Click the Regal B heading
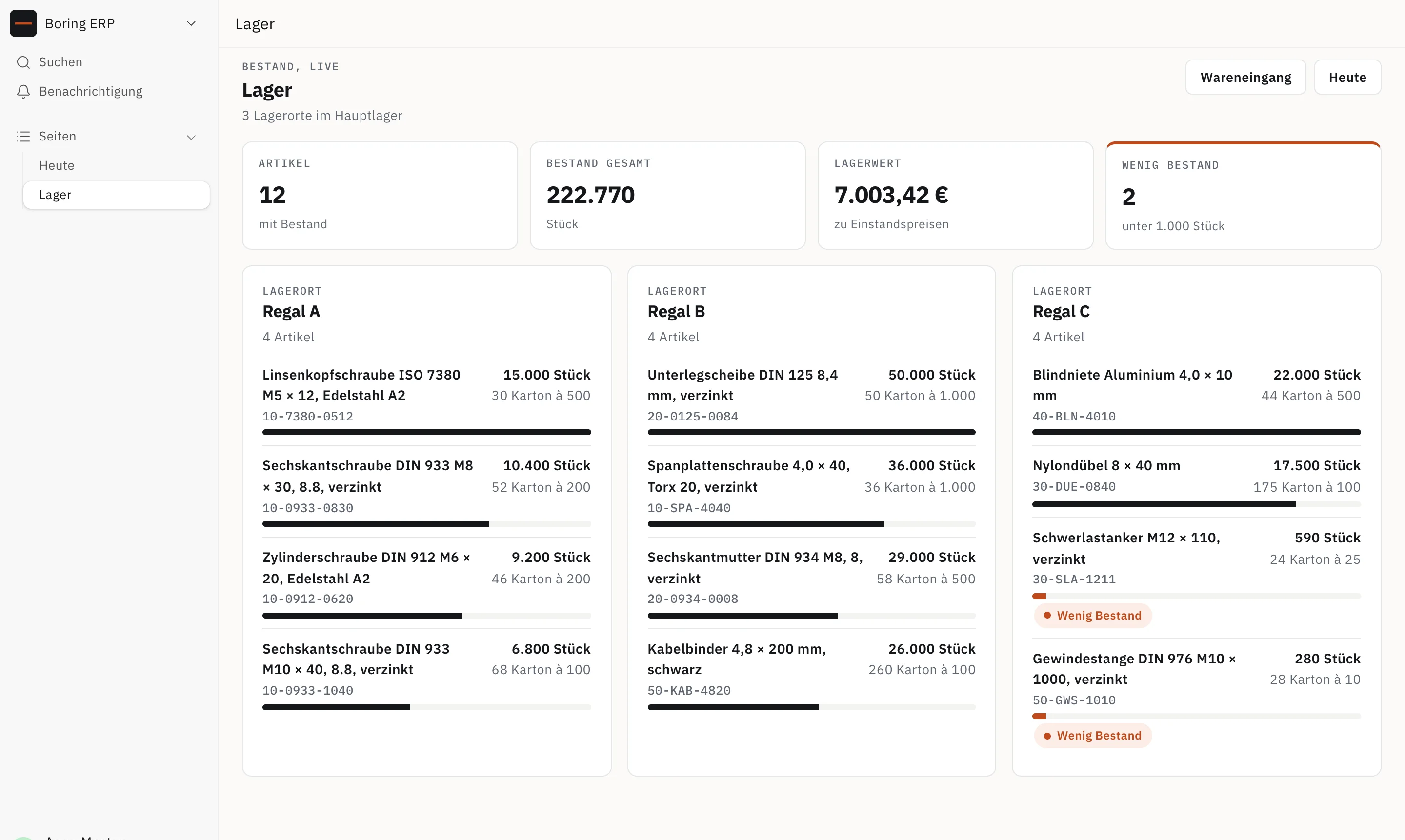Viewport: 1405px width, 840px height. (676, 311)
